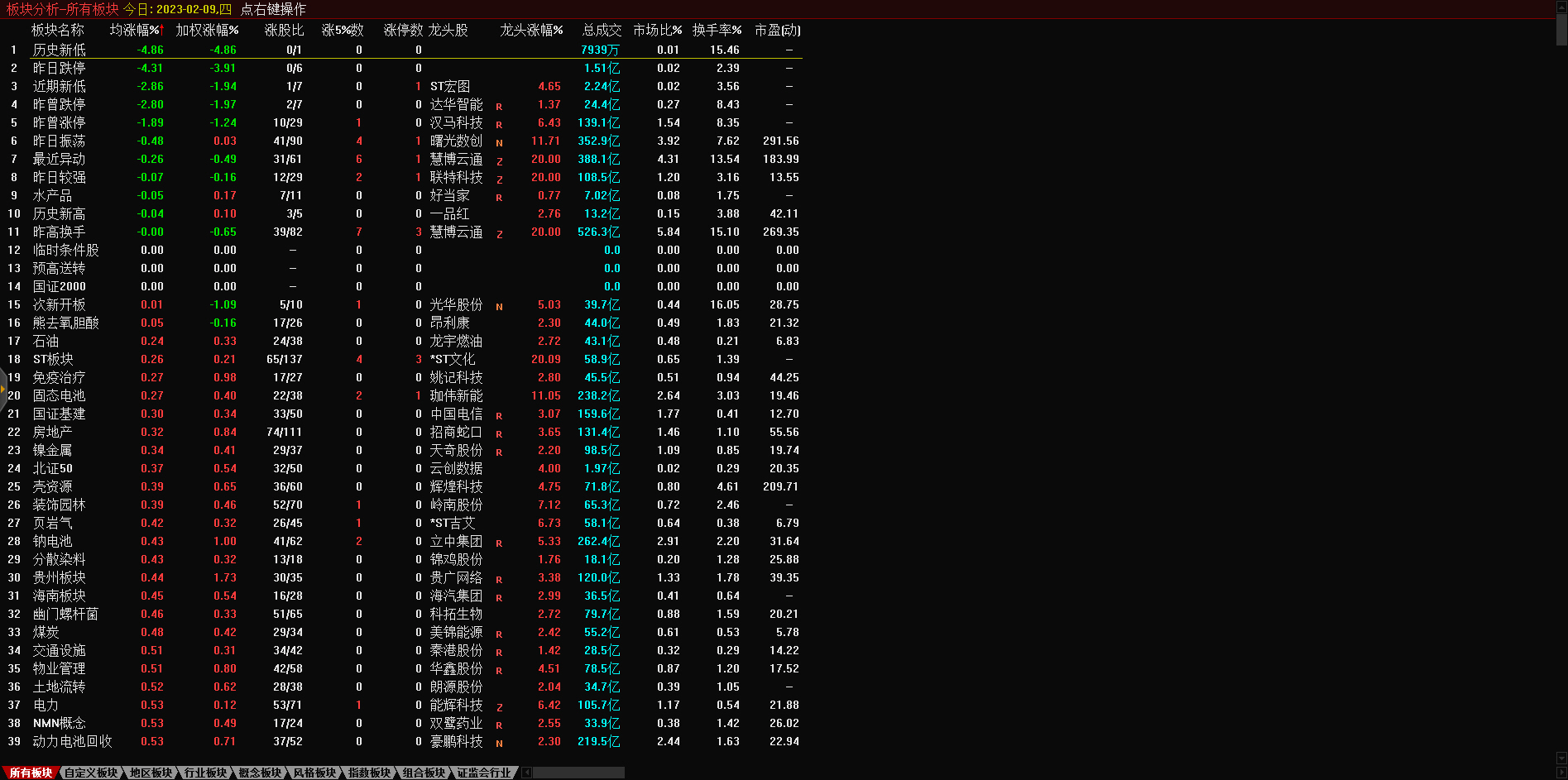This screenshot has height=780, width=1568.
Task: Select the 自定义板块 tab
Action: 91,773
